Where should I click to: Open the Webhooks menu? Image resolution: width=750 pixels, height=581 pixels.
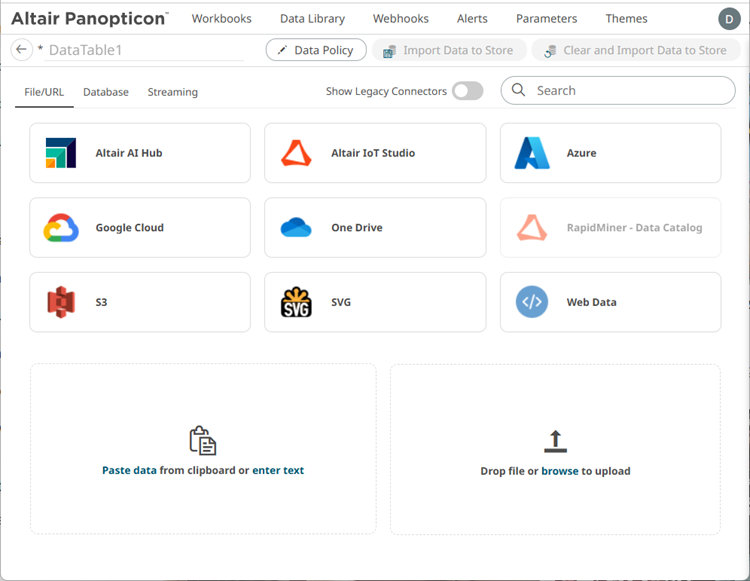[401, 19]
